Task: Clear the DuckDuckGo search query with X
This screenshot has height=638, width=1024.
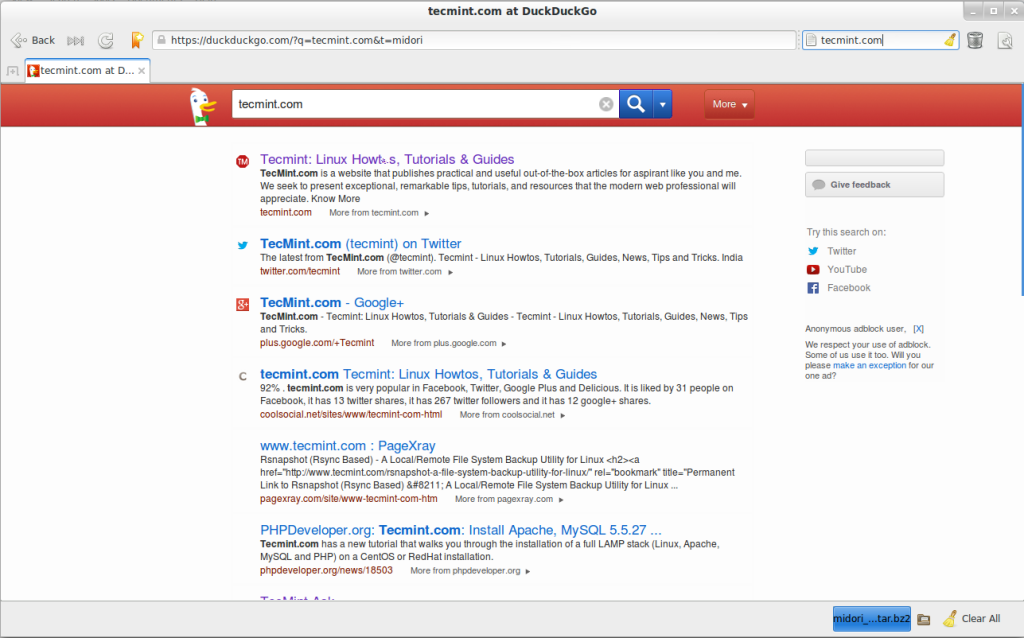Action: point(606,104)
